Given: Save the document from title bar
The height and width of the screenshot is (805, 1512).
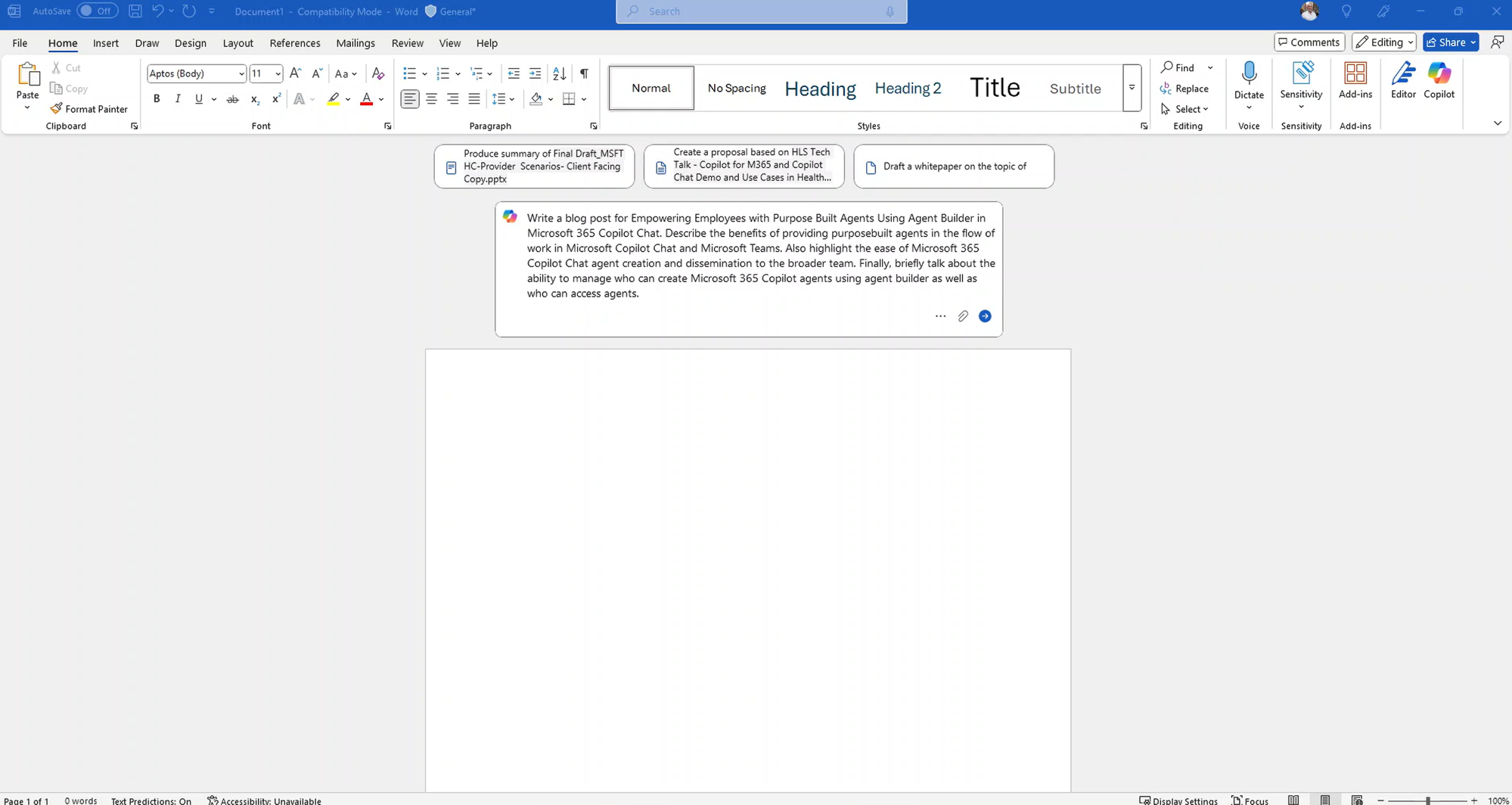Looking at the screenshot, I should 135,11.
